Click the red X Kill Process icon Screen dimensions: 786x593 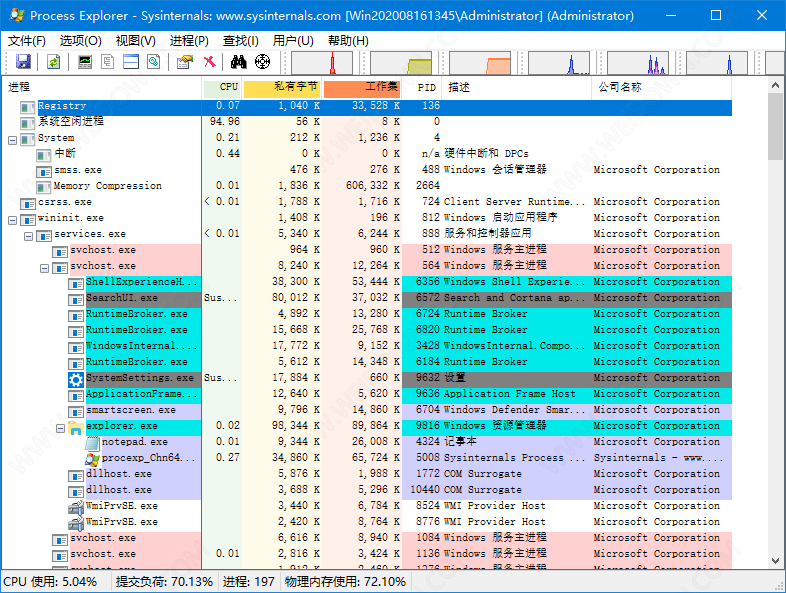coord(209,62)
